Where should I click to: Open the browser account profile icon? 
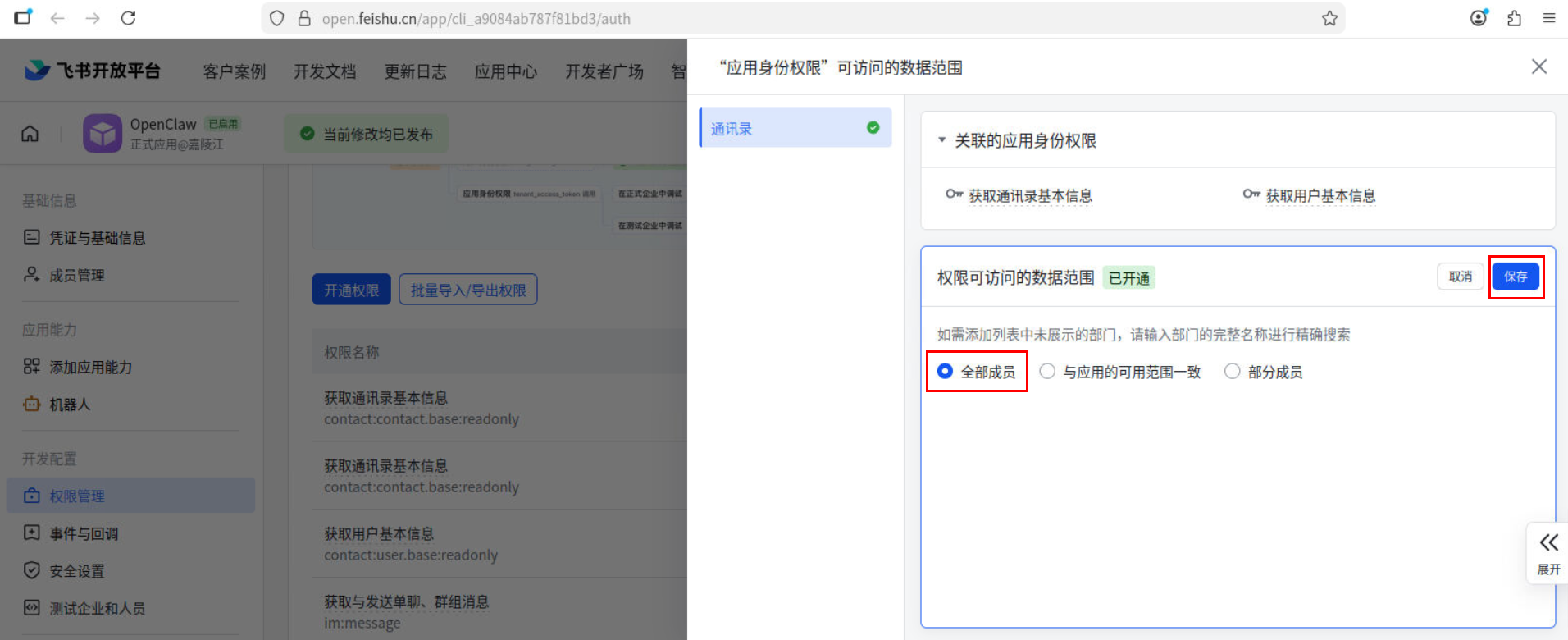tap(1479, 18)
